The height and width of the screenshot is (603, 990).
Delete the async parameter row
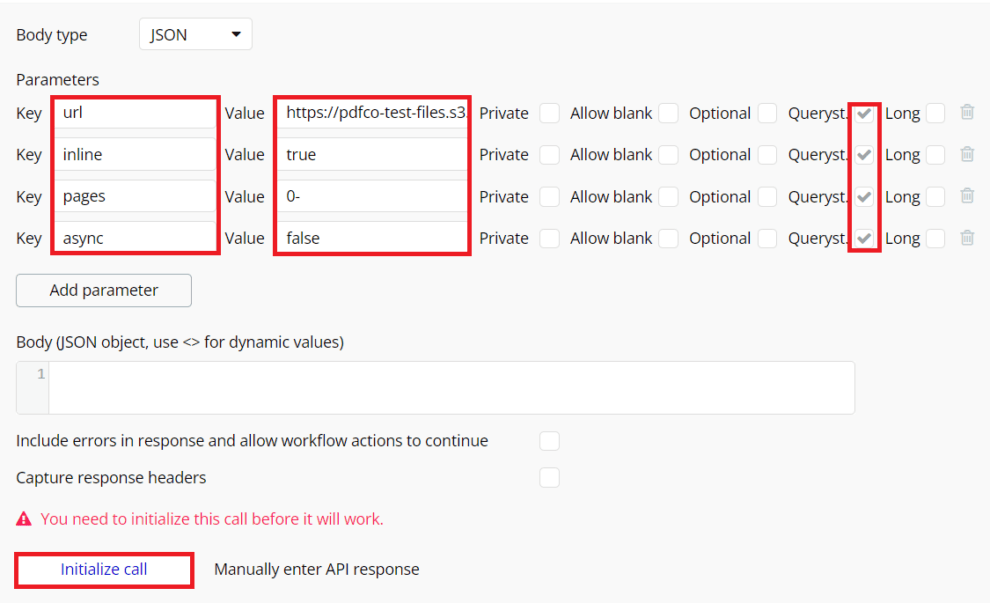[x=966, y=238]
